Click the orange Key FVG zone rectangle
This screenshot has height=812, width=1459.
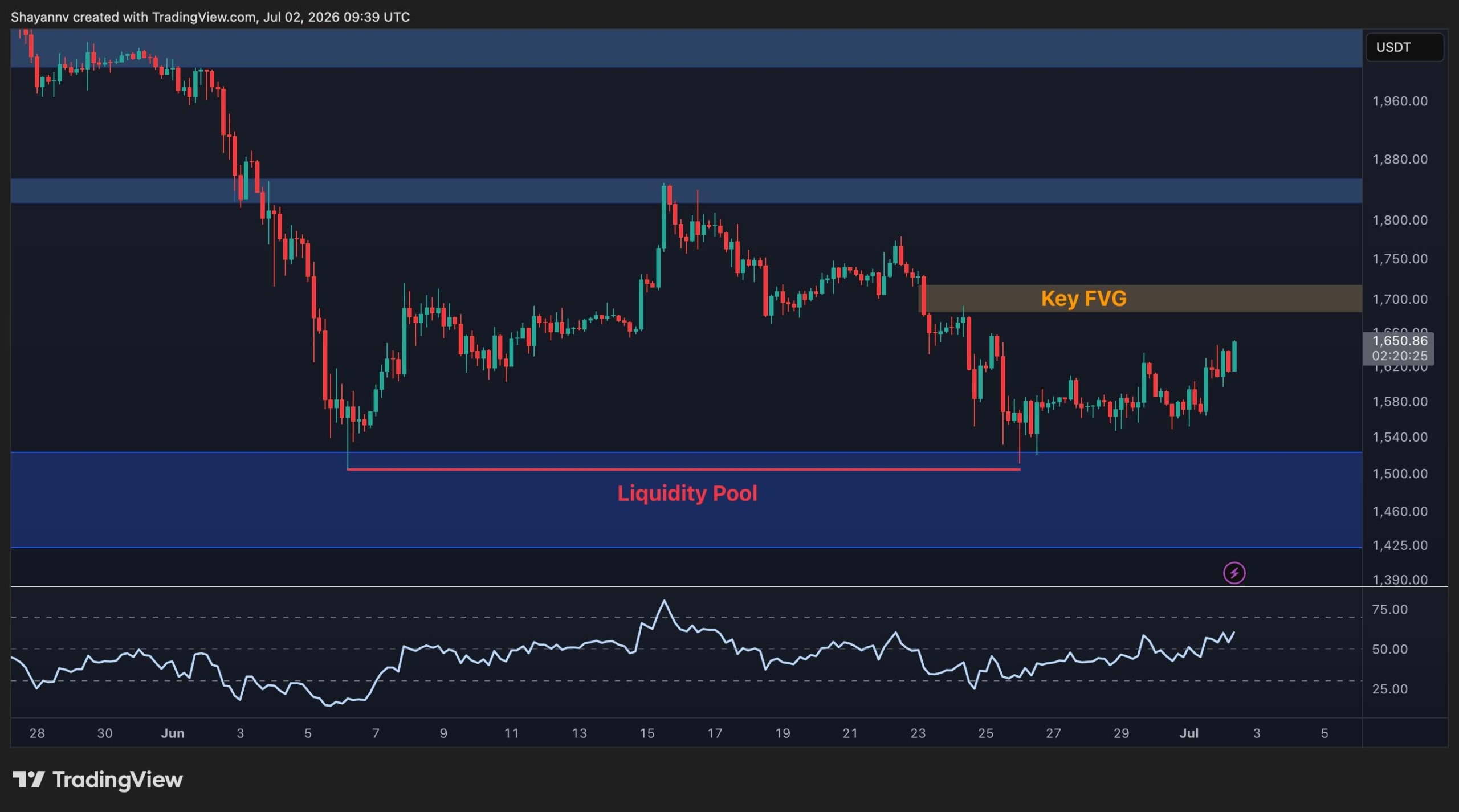coord(1142,299)
